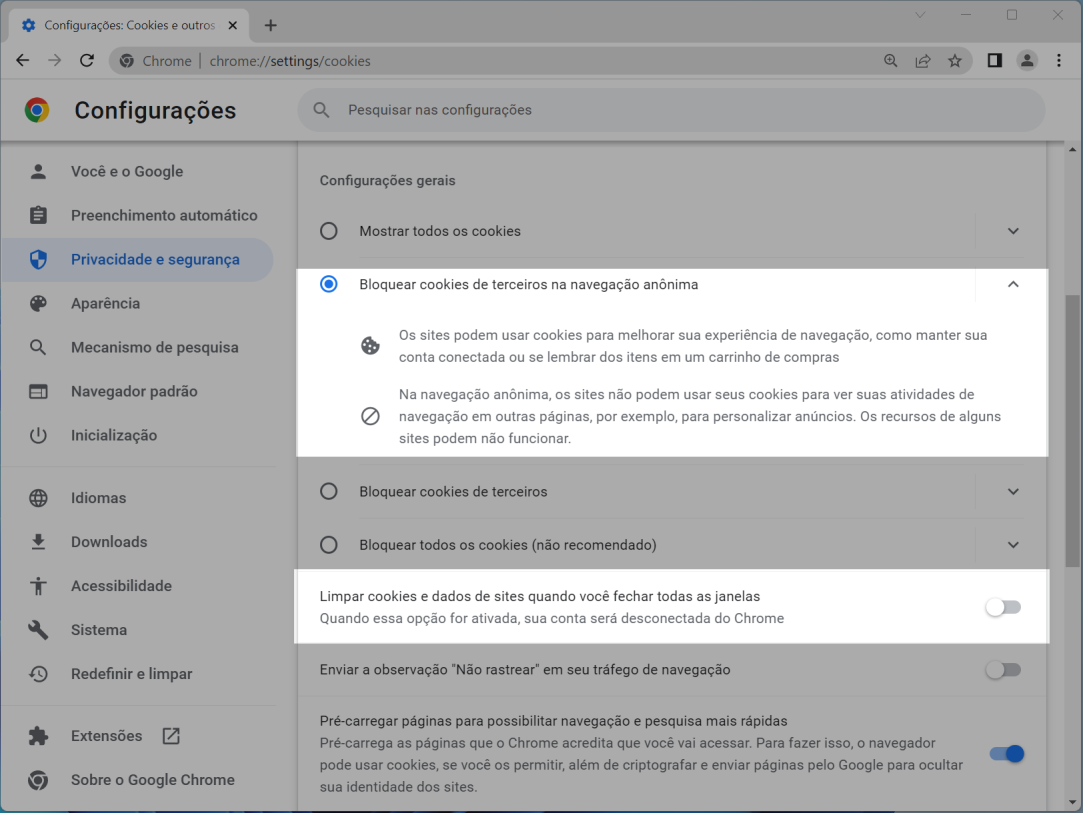Open the zoom magnifier icon in address bar
The image size is (1083, 813).
pyautogui.click(x=891, y=61)
